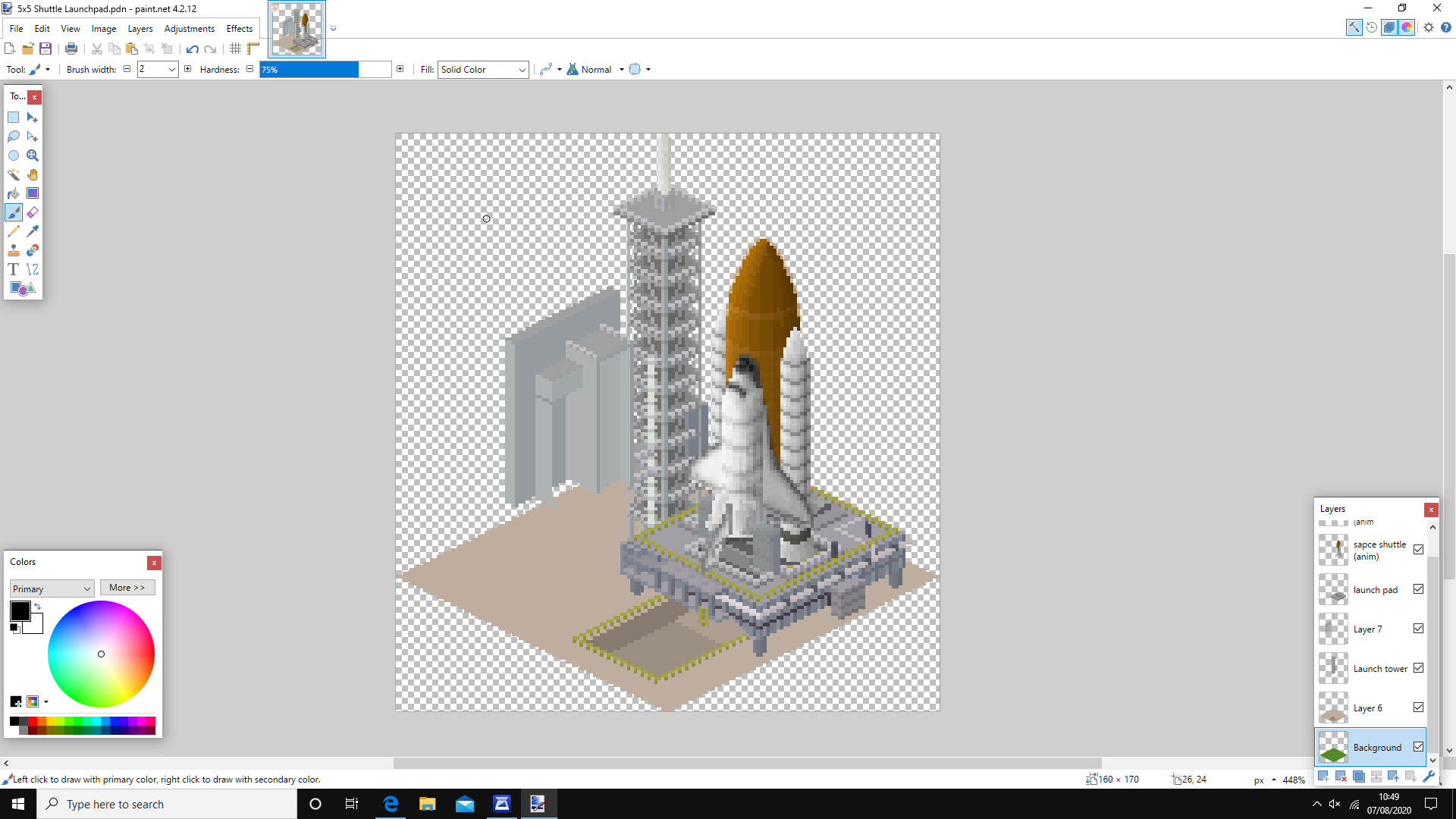Select the Eraser tool

tap(33, 212)
